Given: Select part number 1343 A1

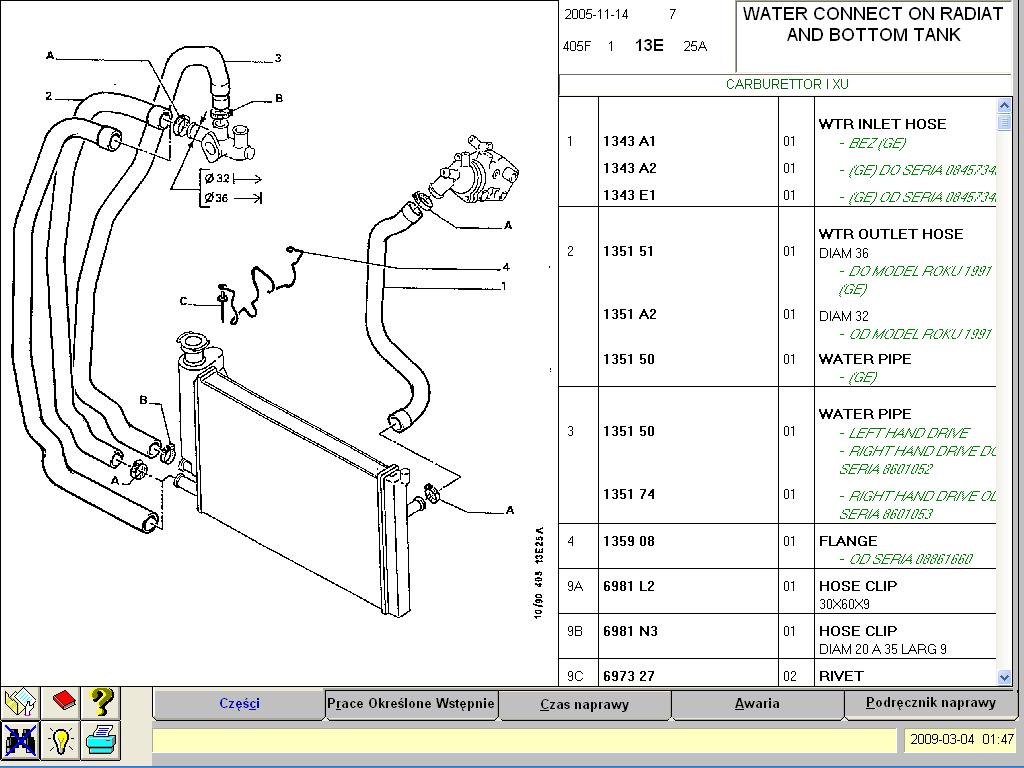Looking at the screenshot, I should click(630, 141).
